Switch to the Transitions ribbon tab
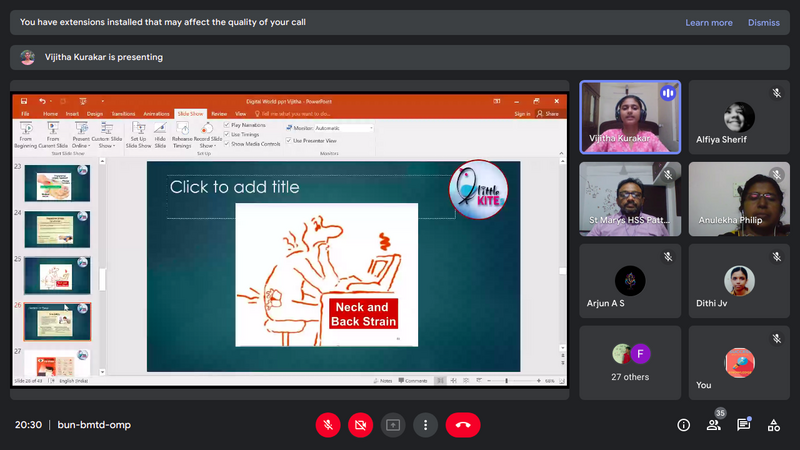The width and height of the screenshot is (800, 450). (123, 114)
